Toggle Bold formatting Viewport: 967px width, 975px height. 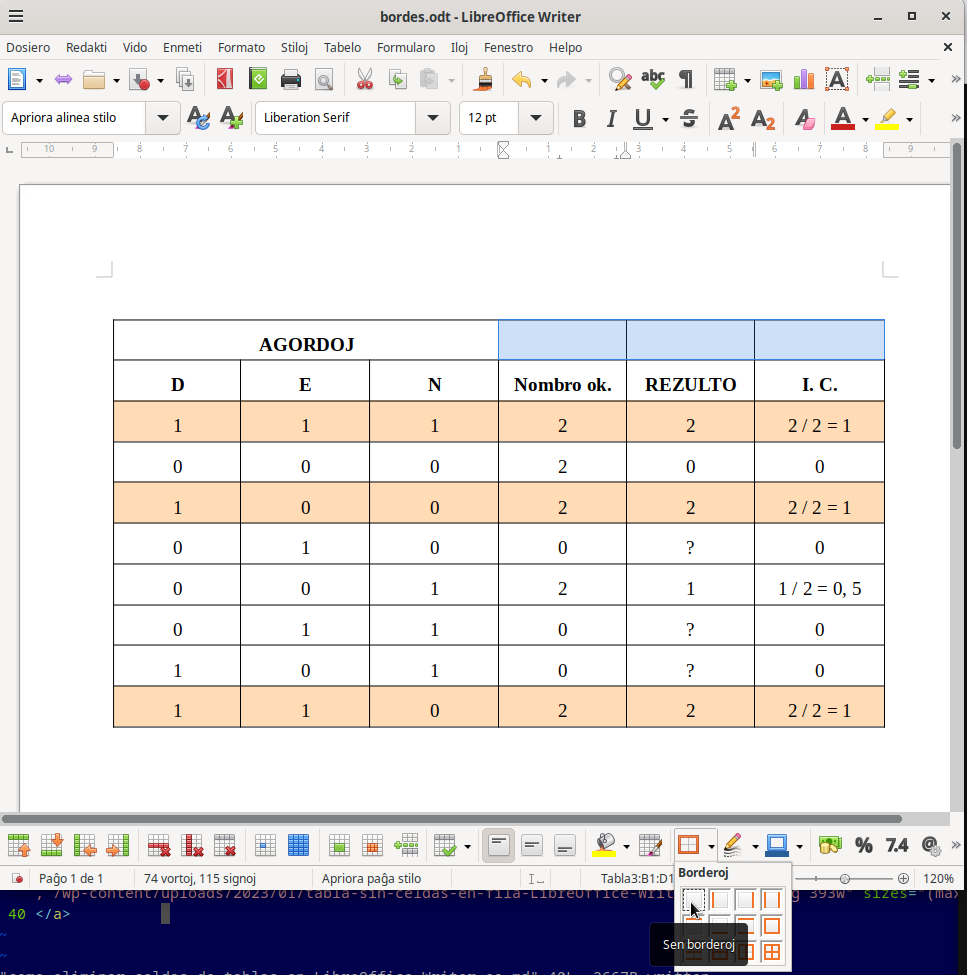579,119
